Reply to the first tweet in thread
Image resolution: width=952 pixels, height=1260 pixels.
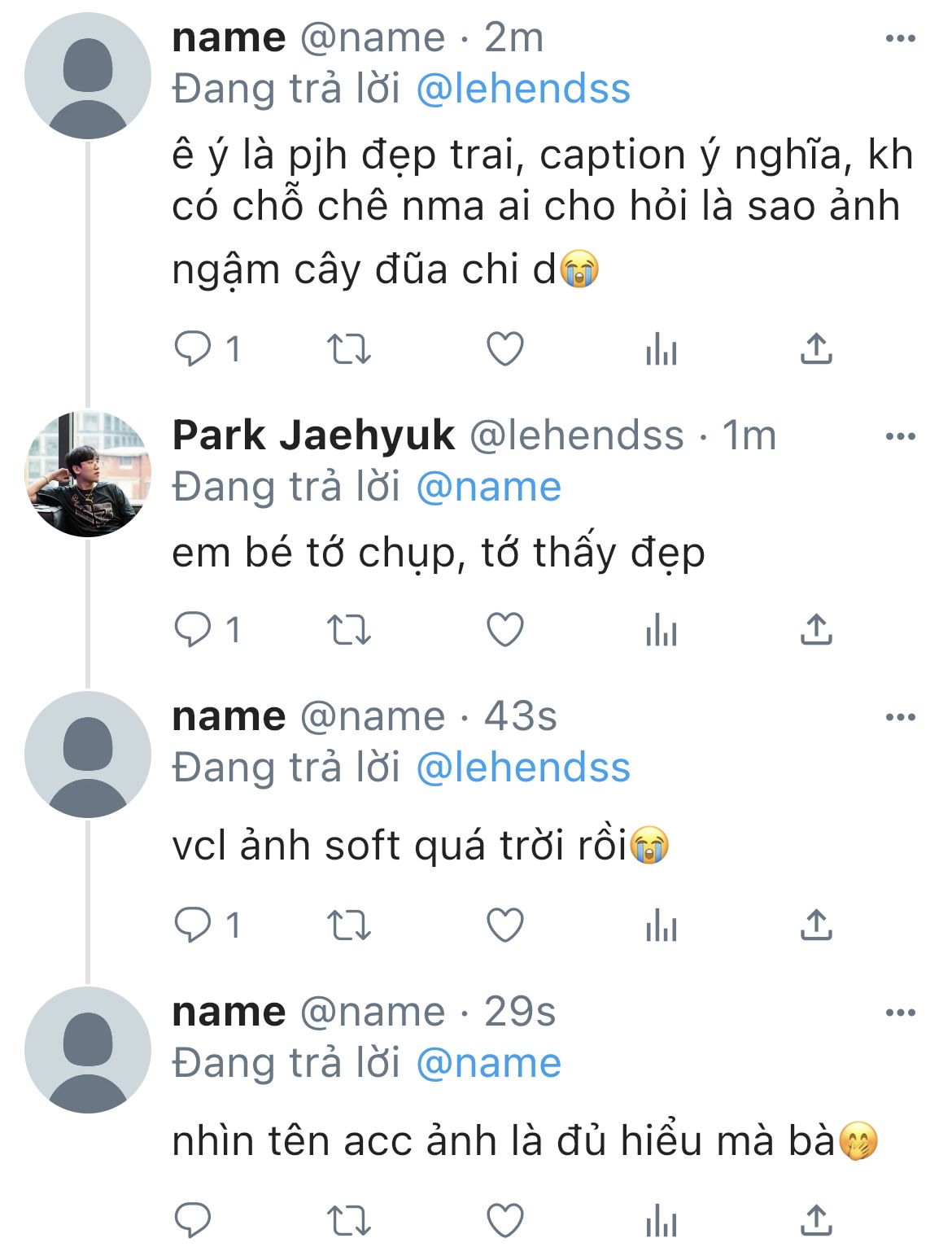[194, 349]
